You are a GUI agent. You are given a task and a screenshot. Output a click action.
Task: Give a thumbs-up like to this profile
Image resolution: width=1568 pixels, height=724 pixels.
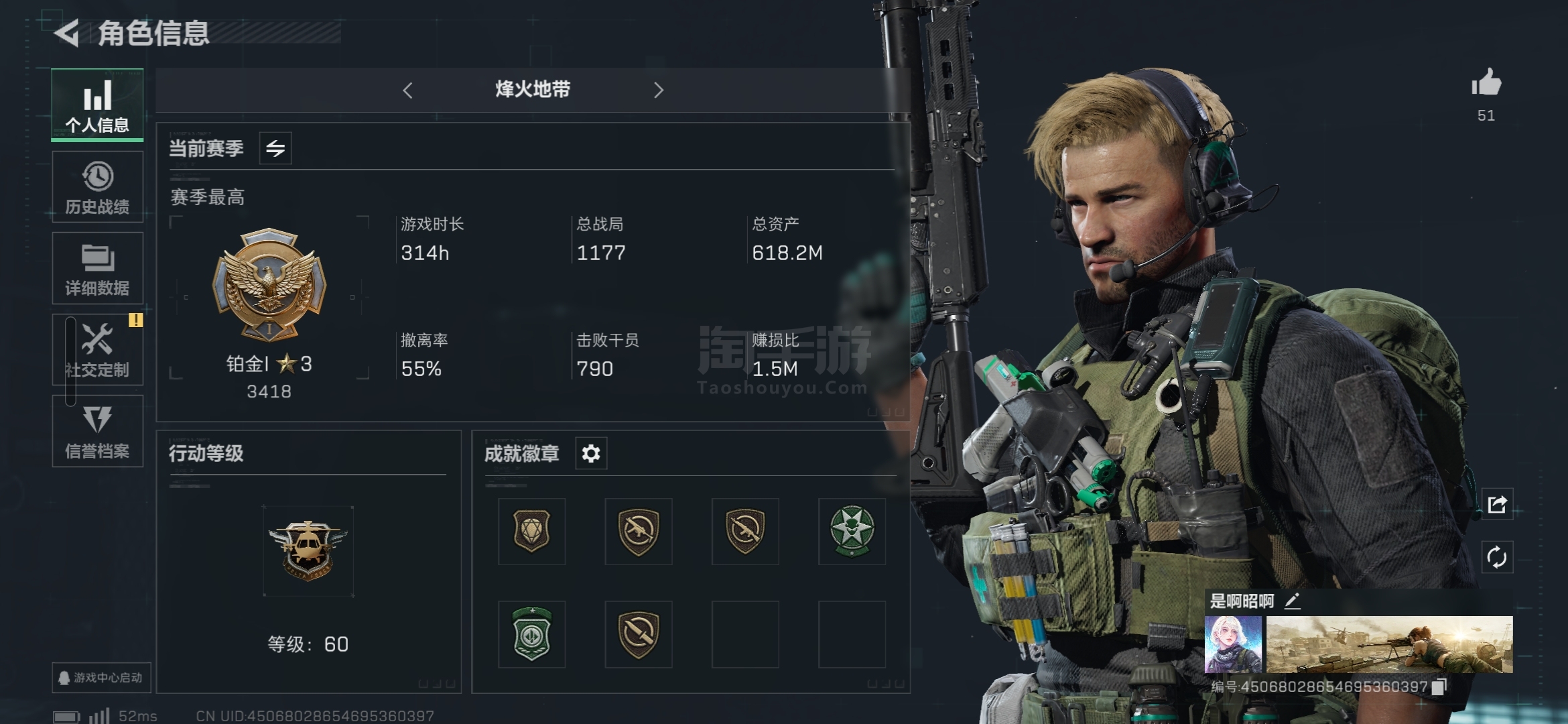1486,84
